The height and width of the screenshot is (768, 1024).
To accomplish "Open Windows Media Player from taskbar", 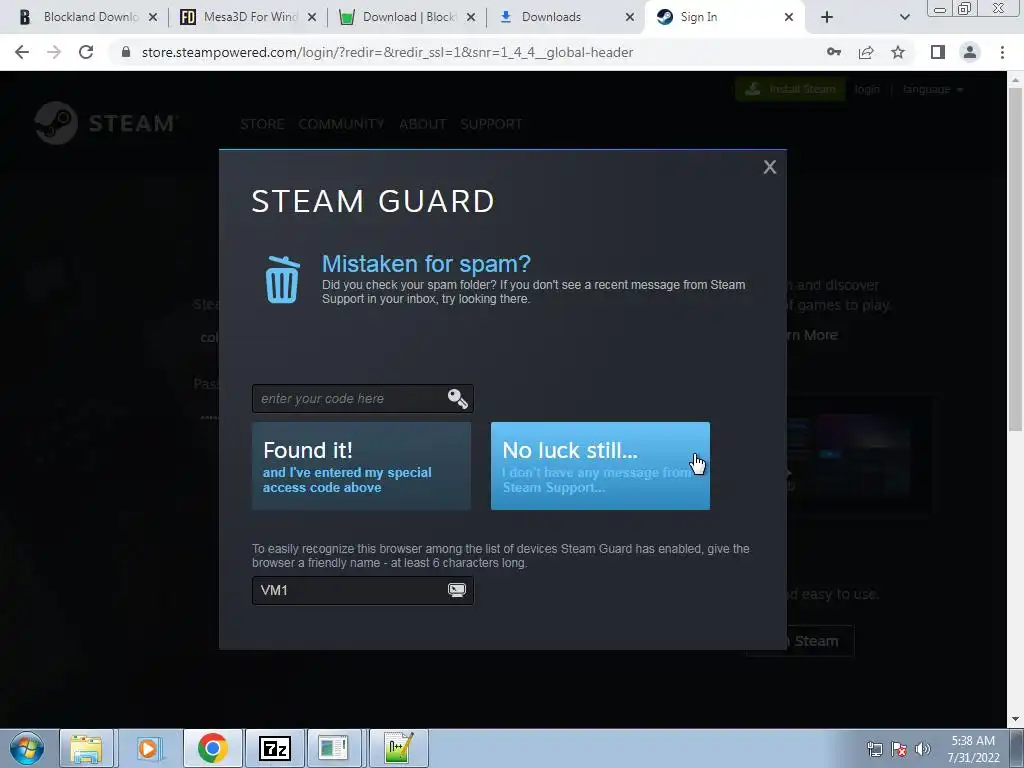I will coord(148,748).
